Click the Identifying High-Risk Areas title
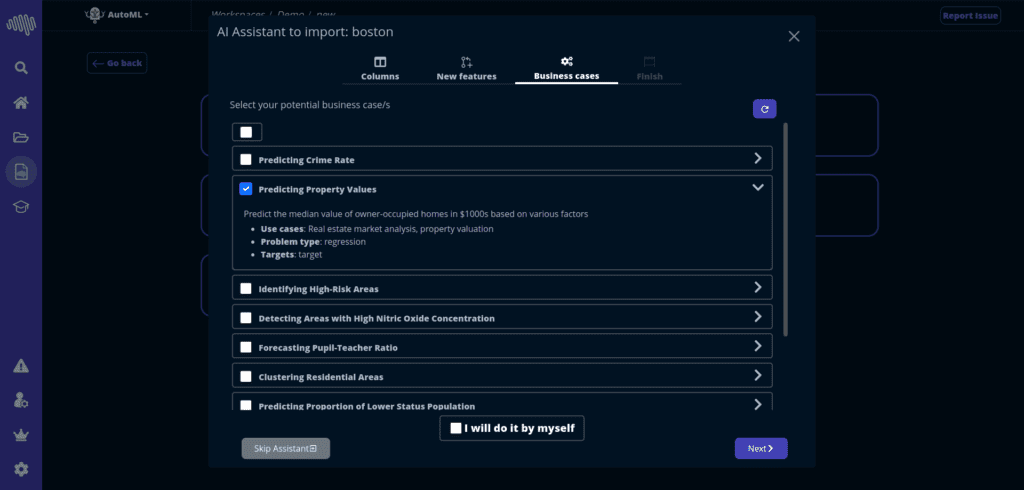Viewport: 1024px width, 490px height. click(318, 289)
